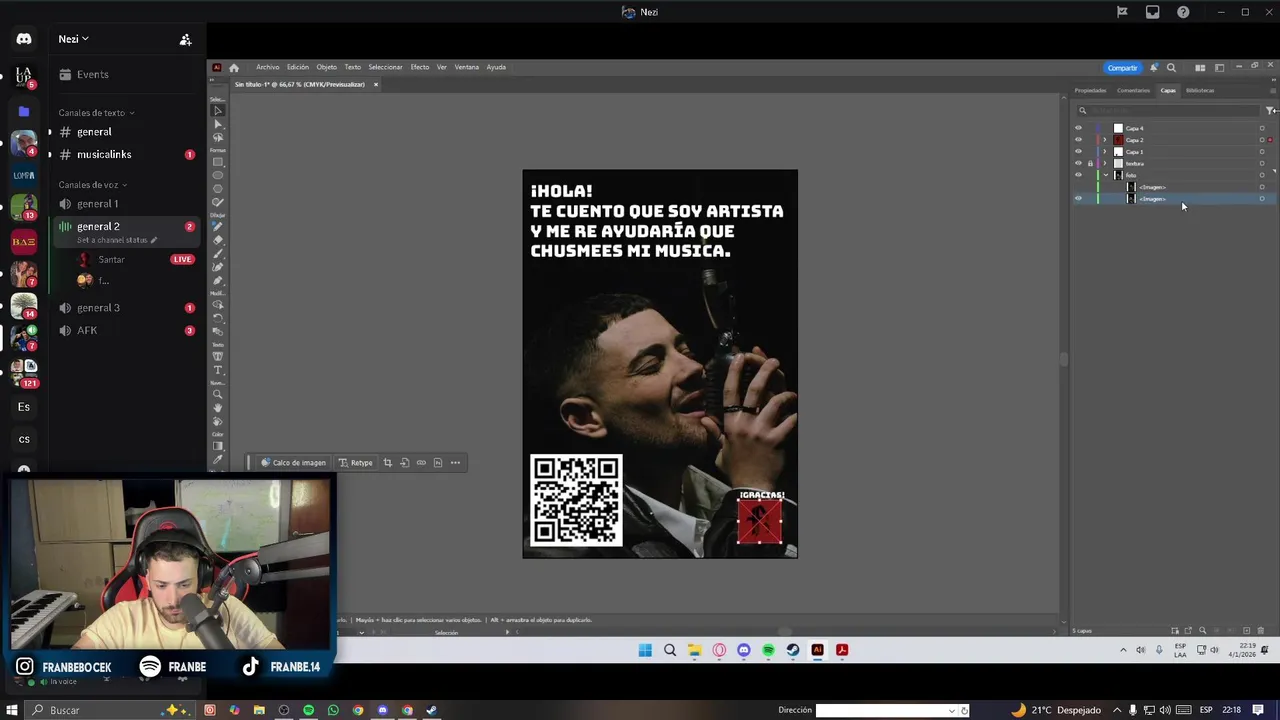This screenshot has width=1280, height=720.
Task: Open the arrange documents icon
Action: (1200, 68)
